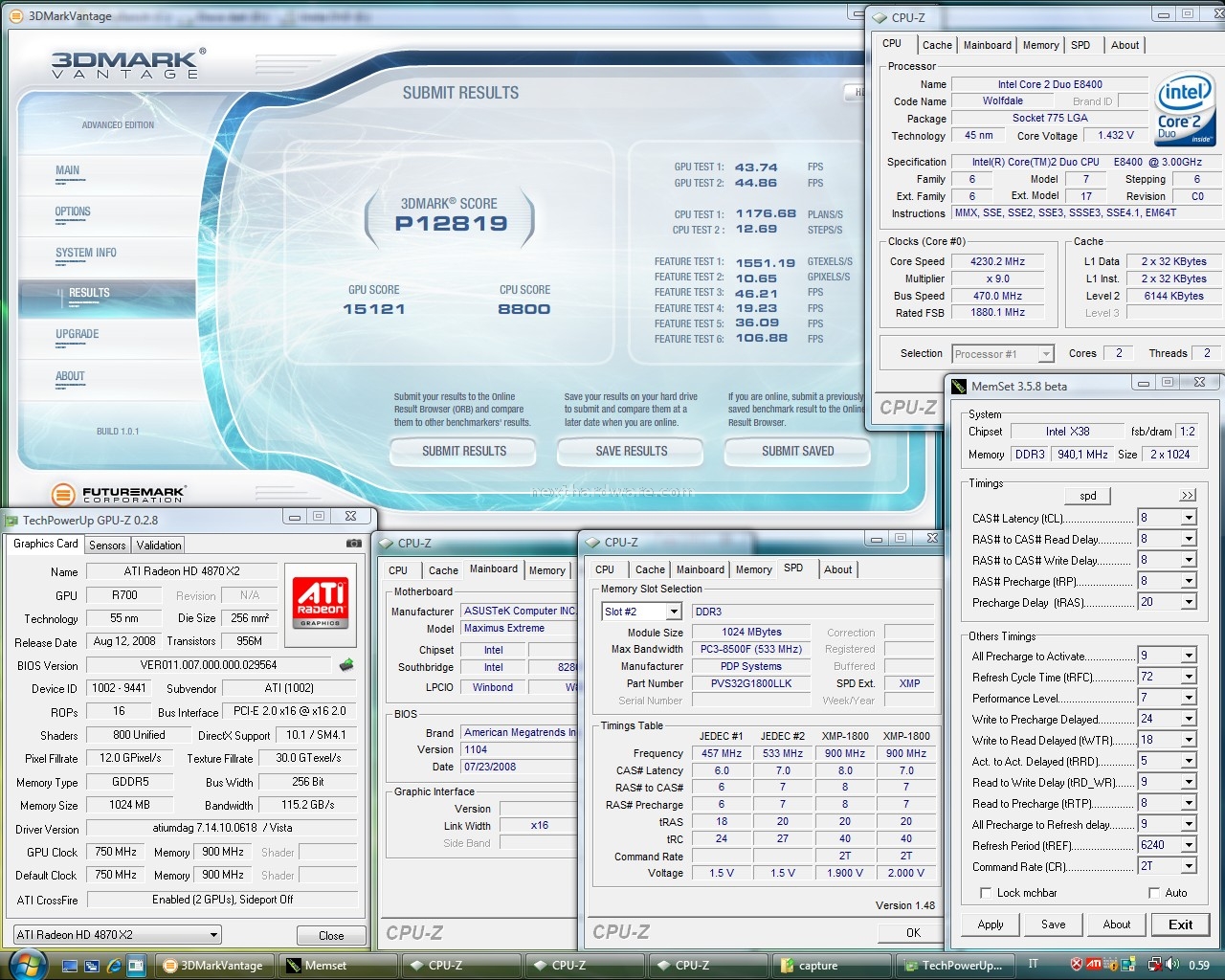Open the Validation tab in GPU-Z
This screenshot has height=980, width=1225.
159,545
